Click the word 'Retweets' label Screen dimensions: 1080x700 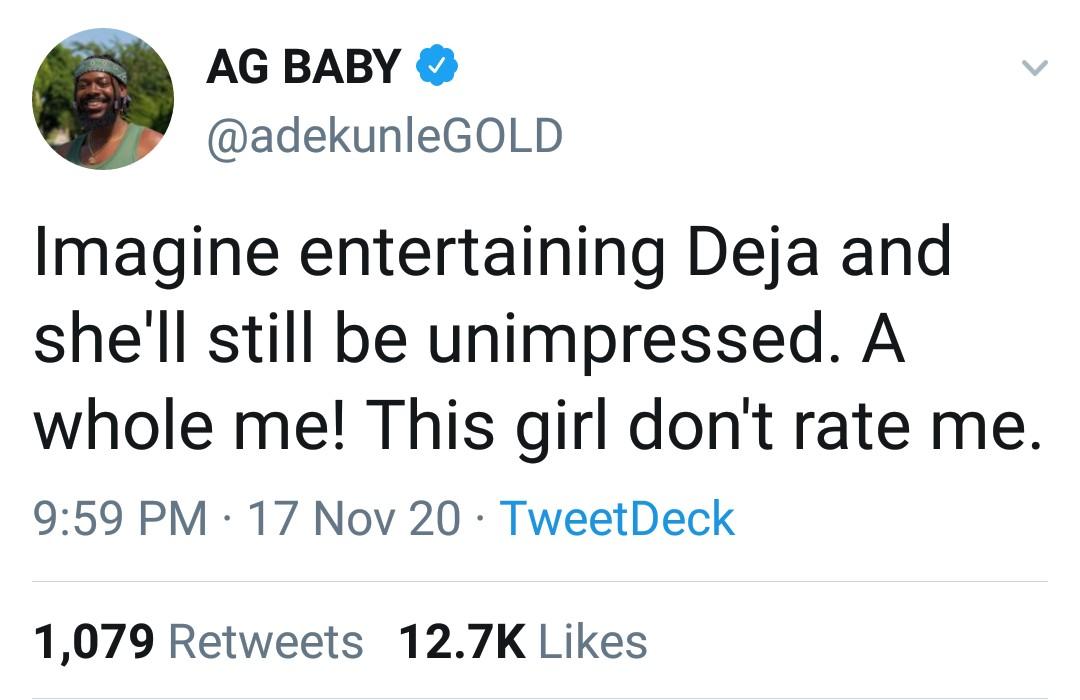pyautogui.click(x=266, y=641)
